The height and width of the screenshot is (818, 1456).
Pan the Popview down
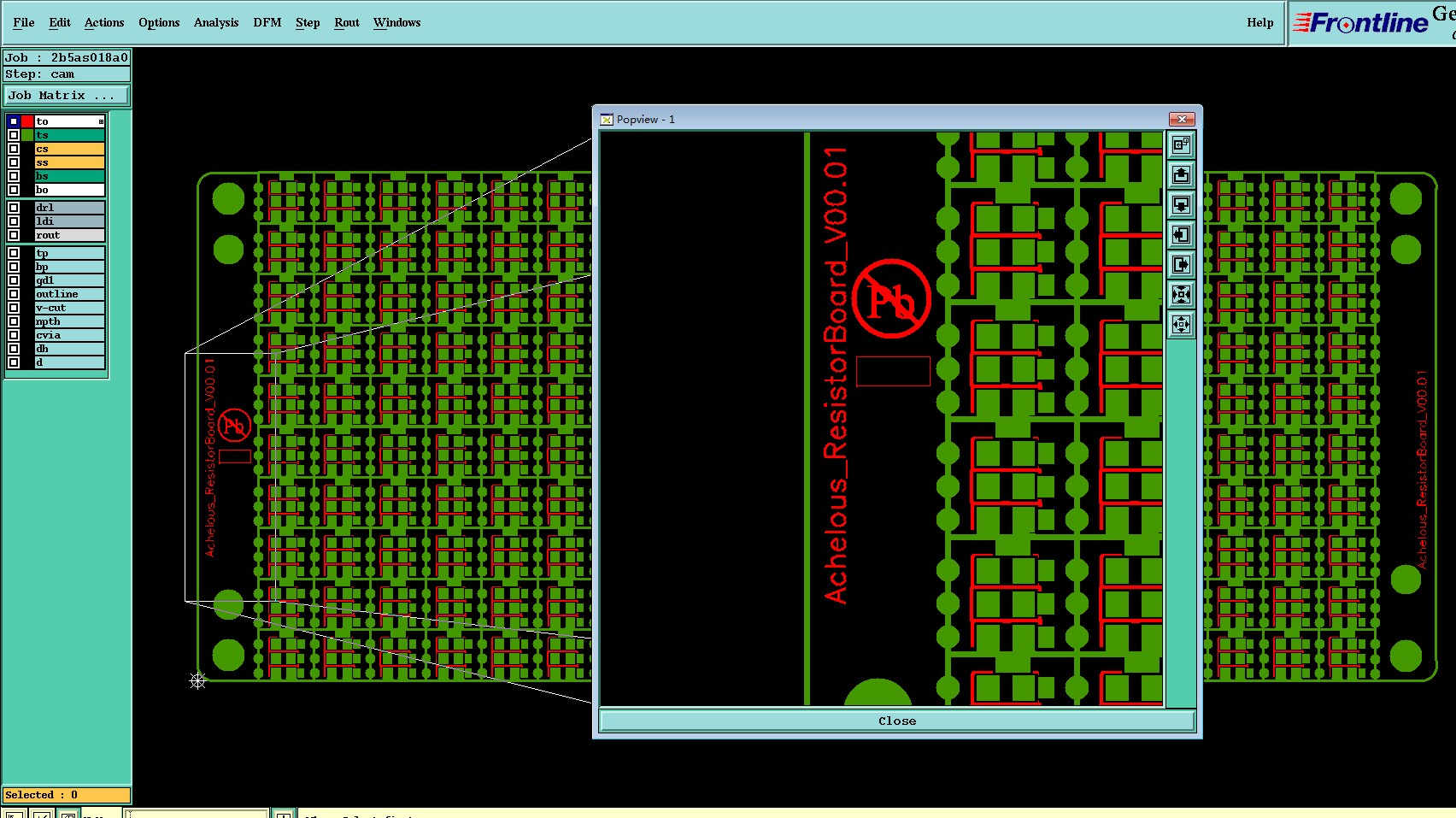click(1181, 205)
